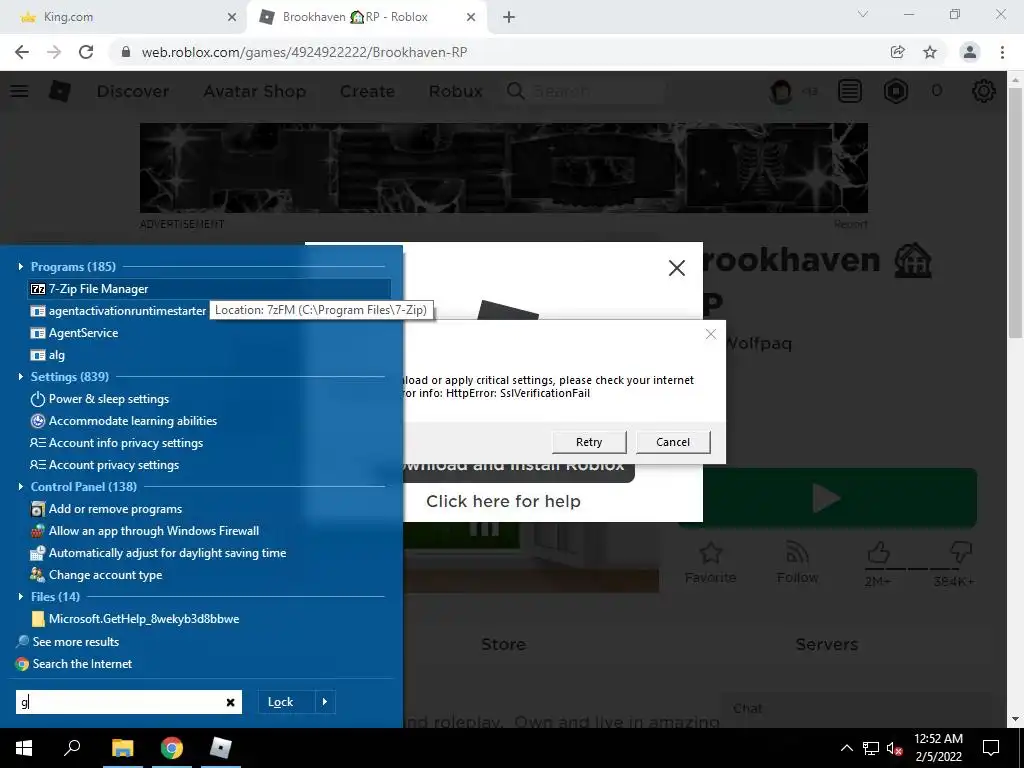Switch to the King.com tab

click(x=123, y=17)
